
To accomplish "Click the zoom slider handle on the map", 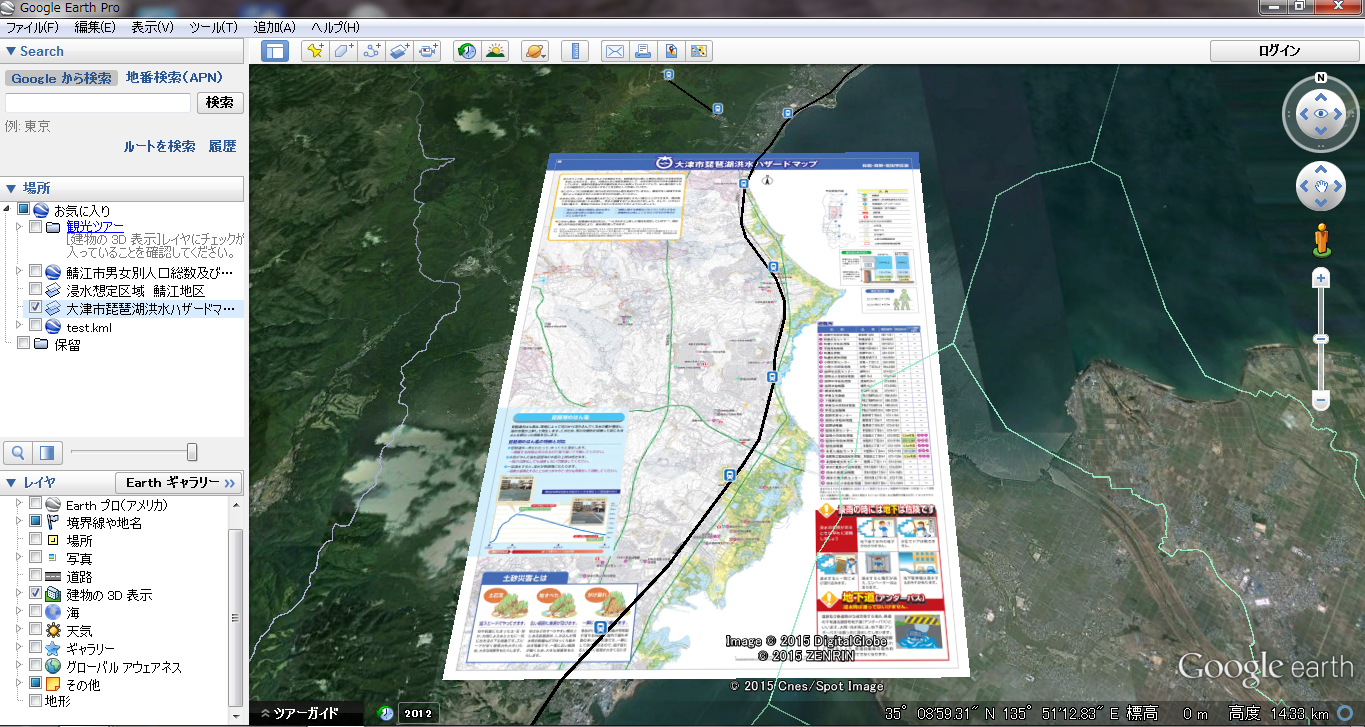I will click(x=1321, y=339).
